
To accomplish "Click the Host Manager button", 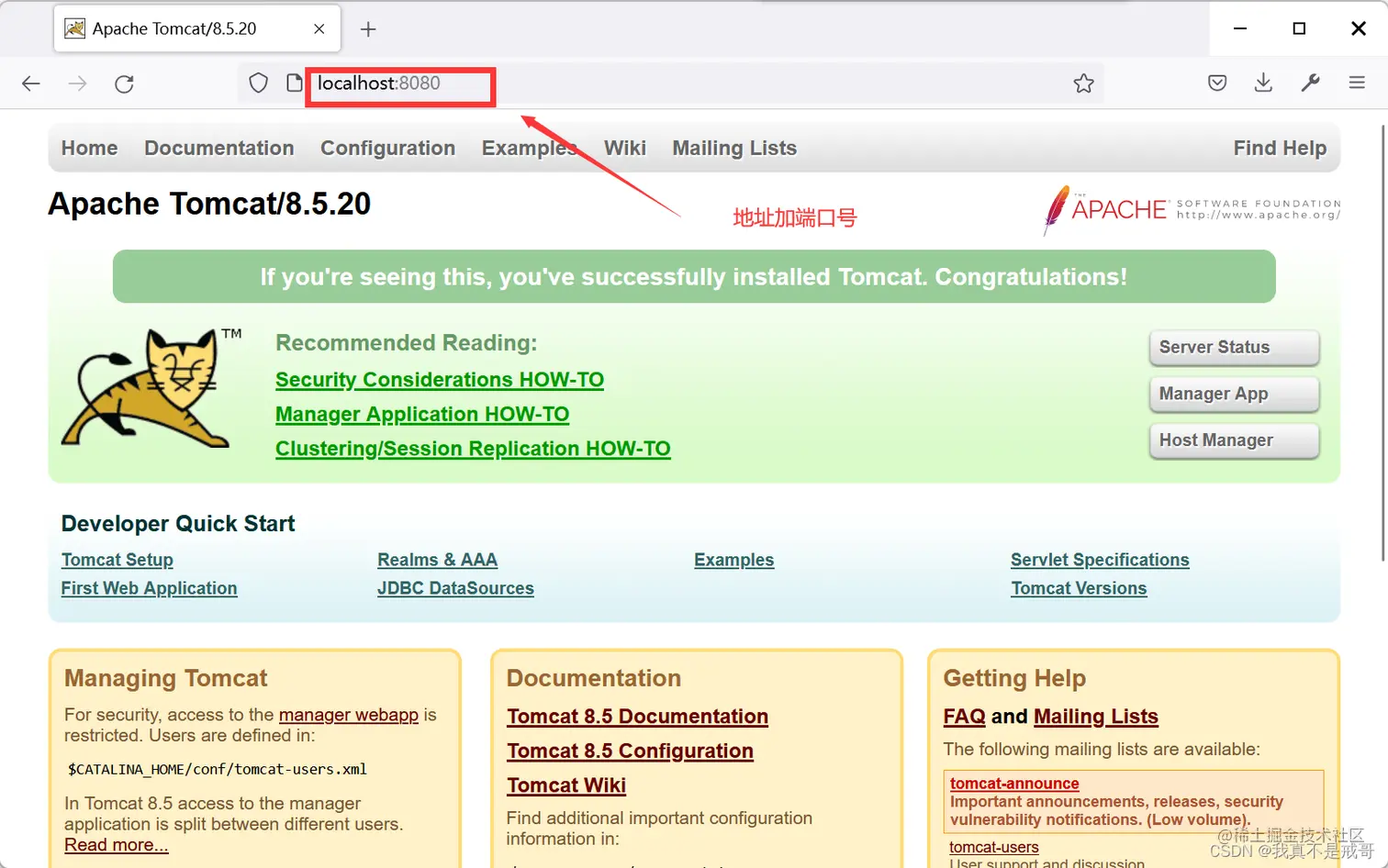I will [1234, 440].
